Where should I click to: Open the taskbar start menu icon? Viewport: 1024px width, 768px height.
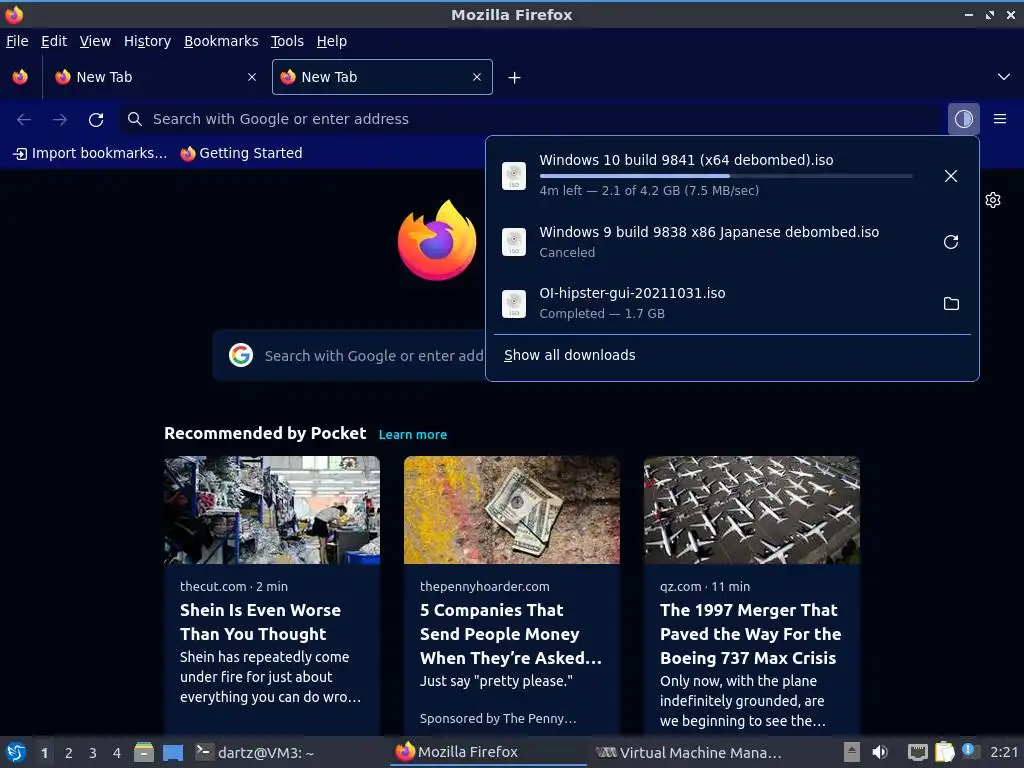point(16,752)
